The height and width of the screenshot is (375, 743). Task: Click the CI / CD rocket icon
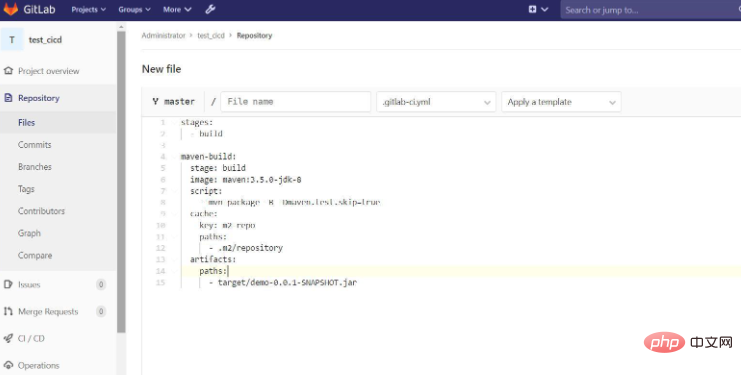8,338
